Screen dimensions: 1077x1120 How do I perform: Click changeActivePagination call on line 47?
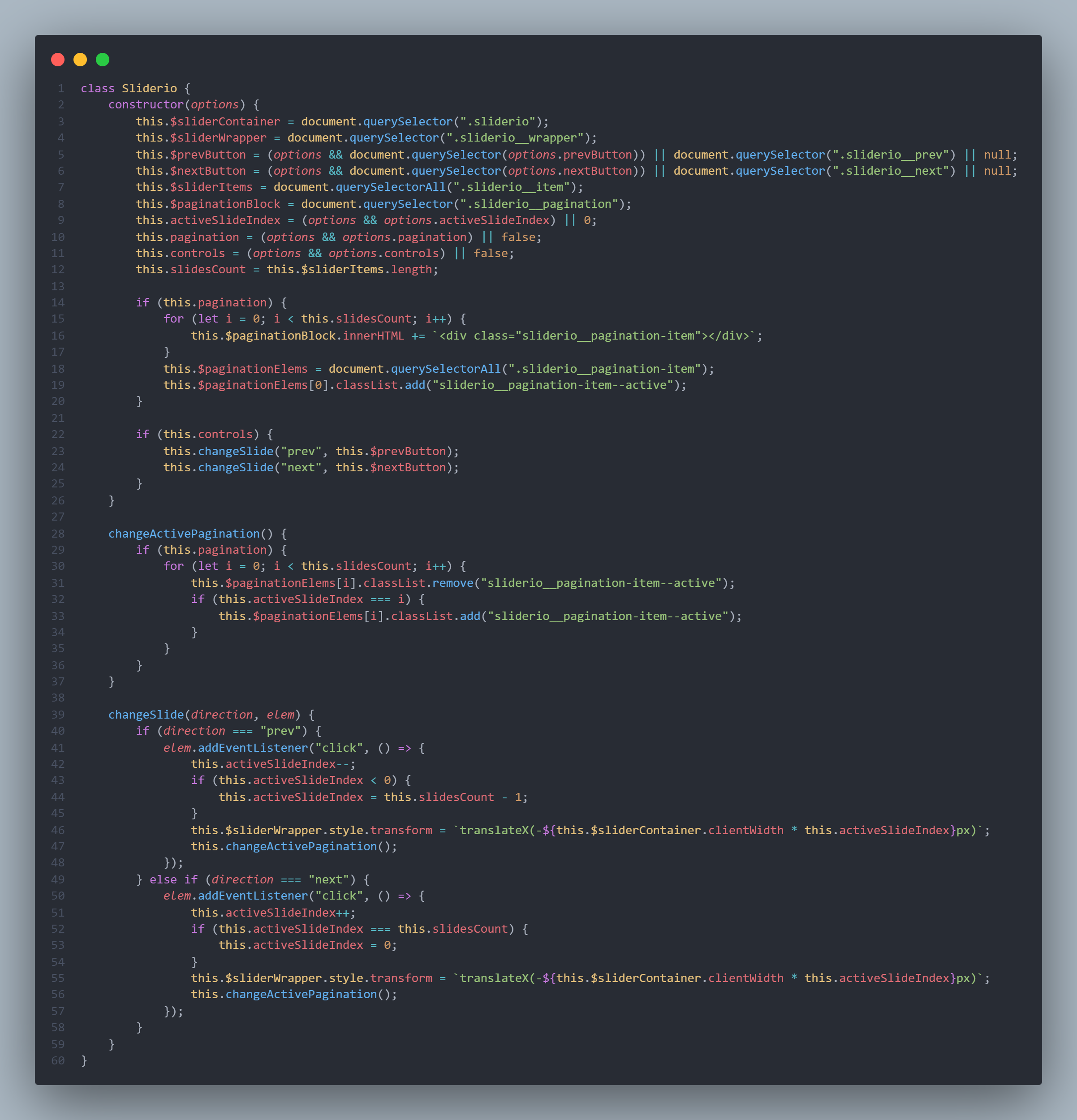coord(301,846)
